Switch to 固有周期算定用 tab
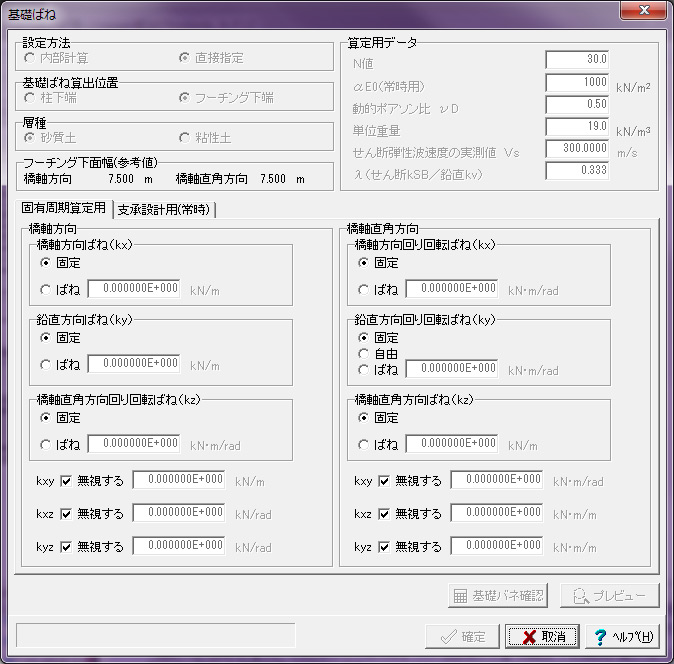674x664 pixels. pyautogui.click(x=64, y=208)
